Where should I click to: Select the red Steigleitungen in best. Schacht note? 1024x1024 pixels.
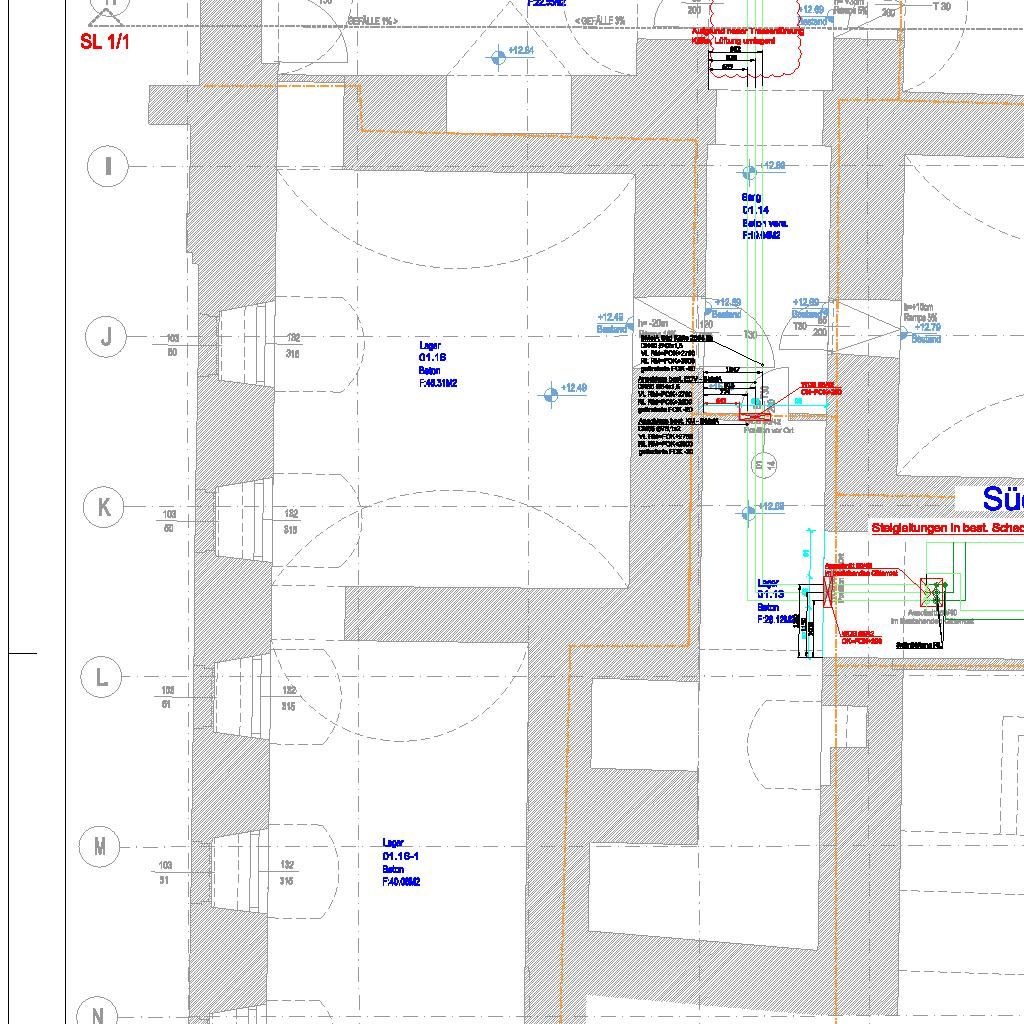(x=947, y=527)
